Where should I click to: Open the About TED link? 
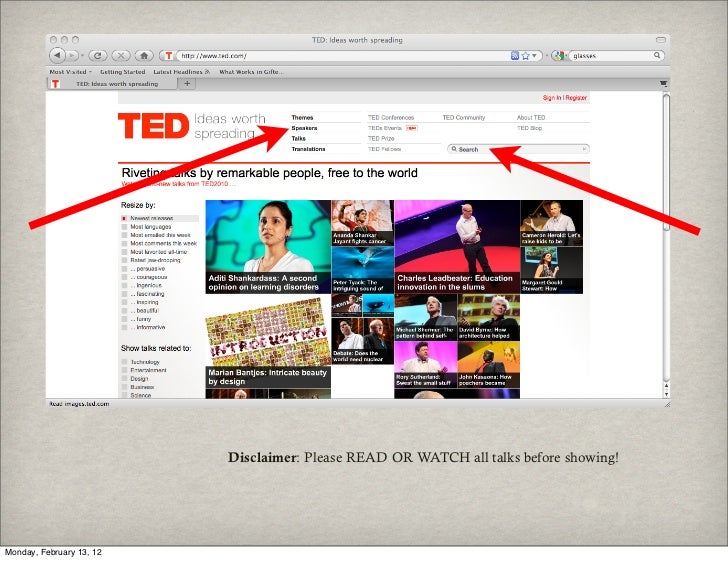[531, 117]
